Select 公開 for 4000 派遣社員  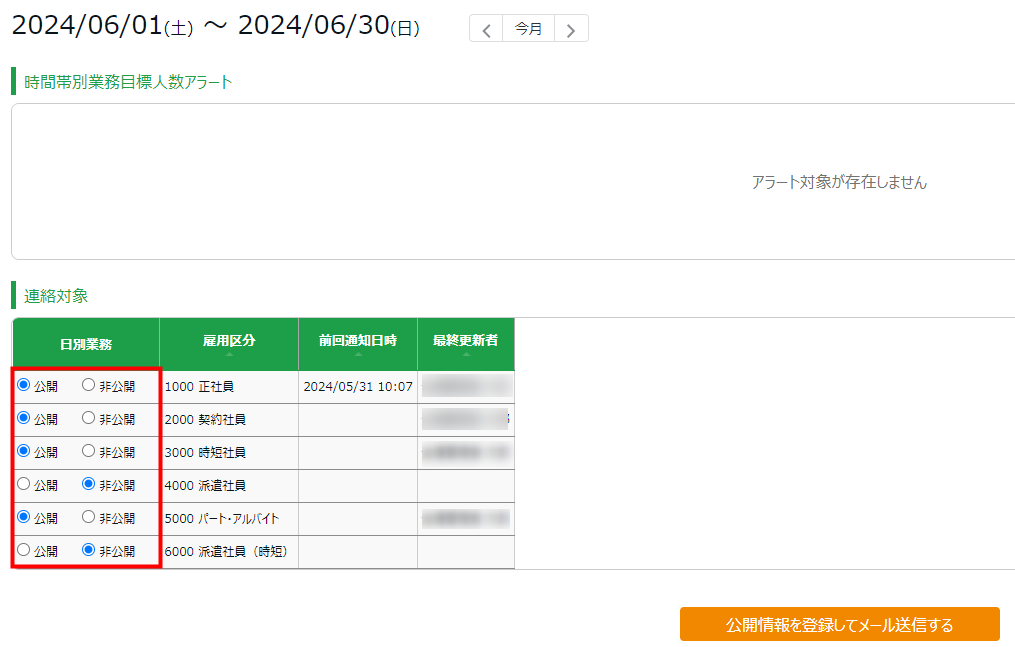[x=24, y=484]
